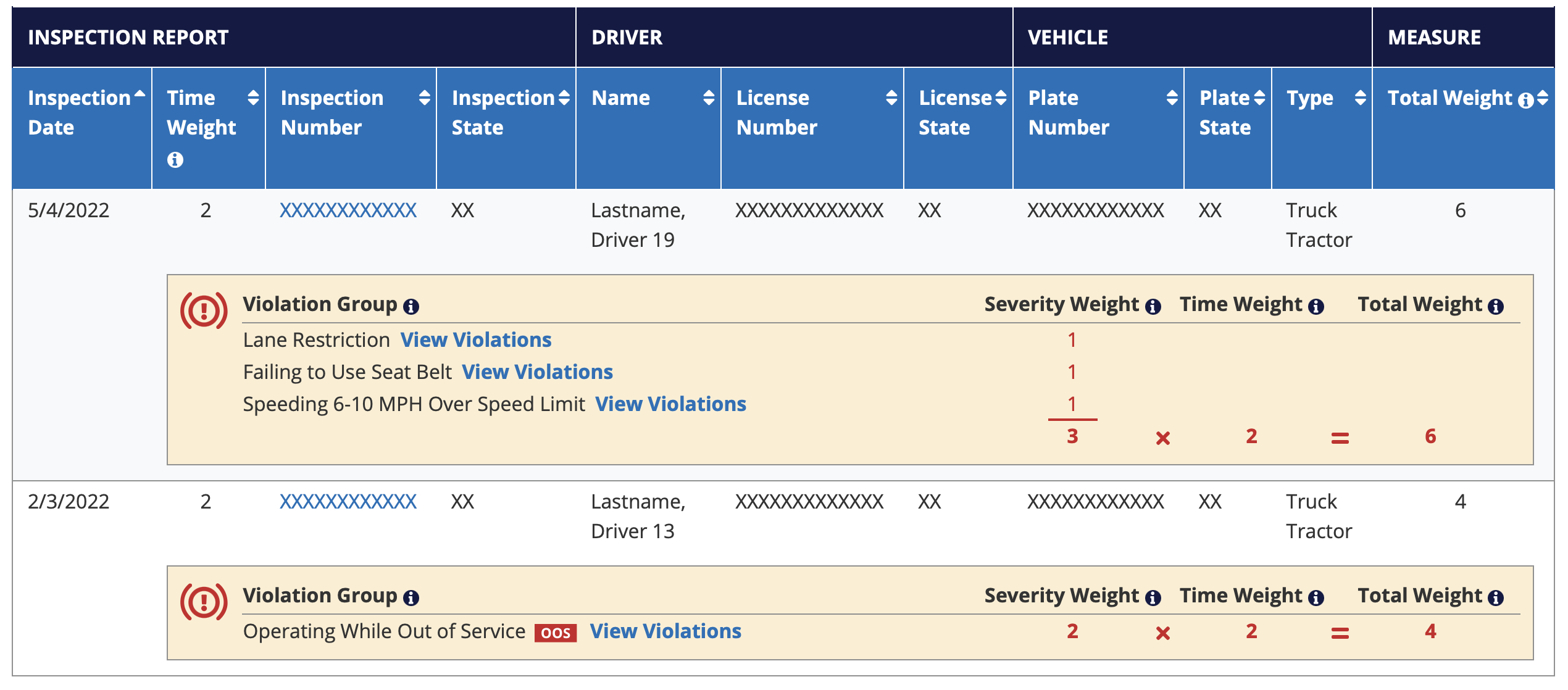
Task: Open inspection number link for 5/4/2022
Action: click(x=348, y=210)
